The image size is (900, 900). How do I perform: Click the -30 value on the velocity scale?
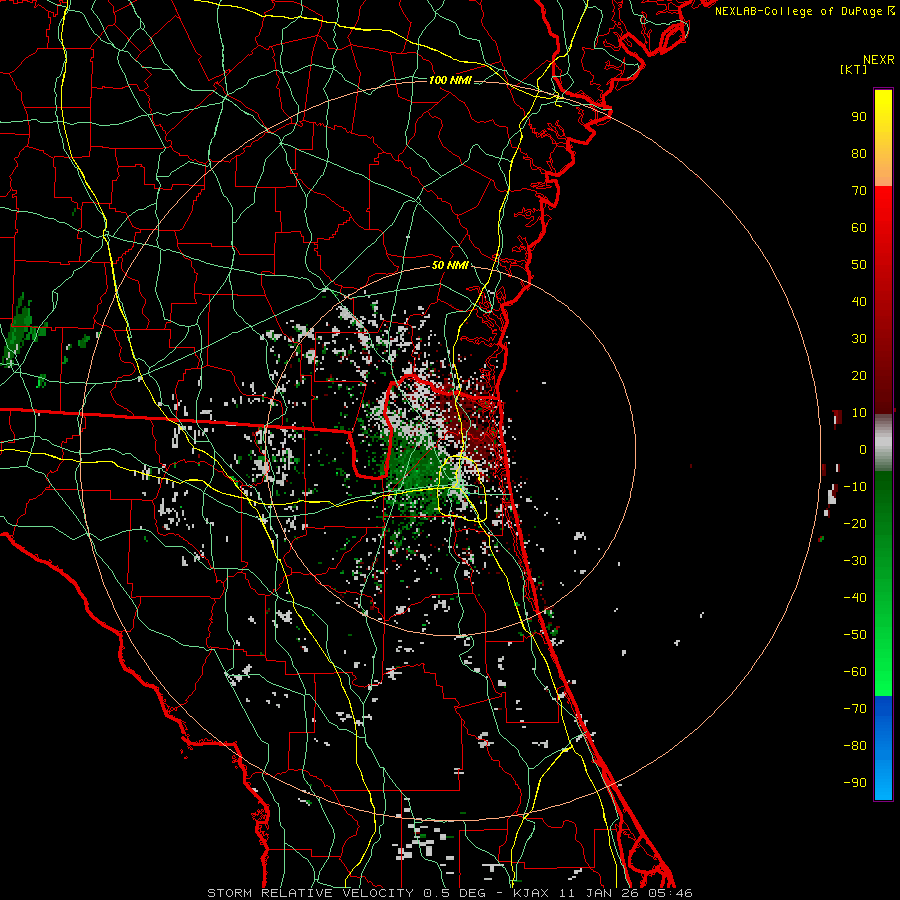tap(855, 561)
